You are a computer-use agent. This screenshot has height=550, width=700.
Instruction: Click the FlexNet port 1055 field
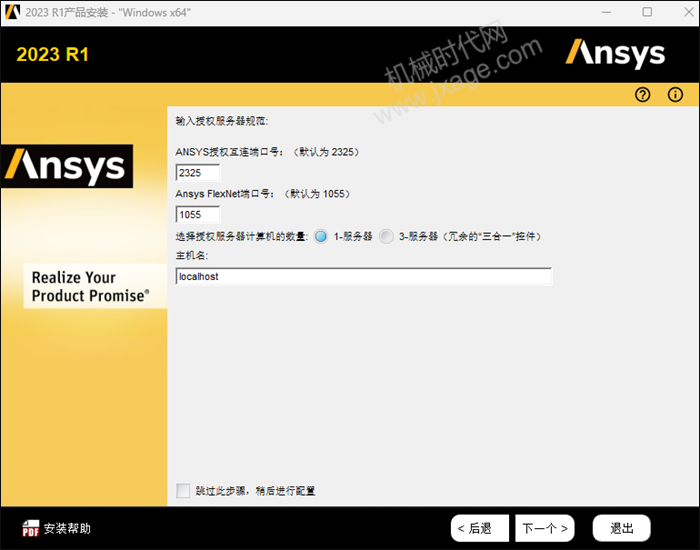click(x=198, y=215)
